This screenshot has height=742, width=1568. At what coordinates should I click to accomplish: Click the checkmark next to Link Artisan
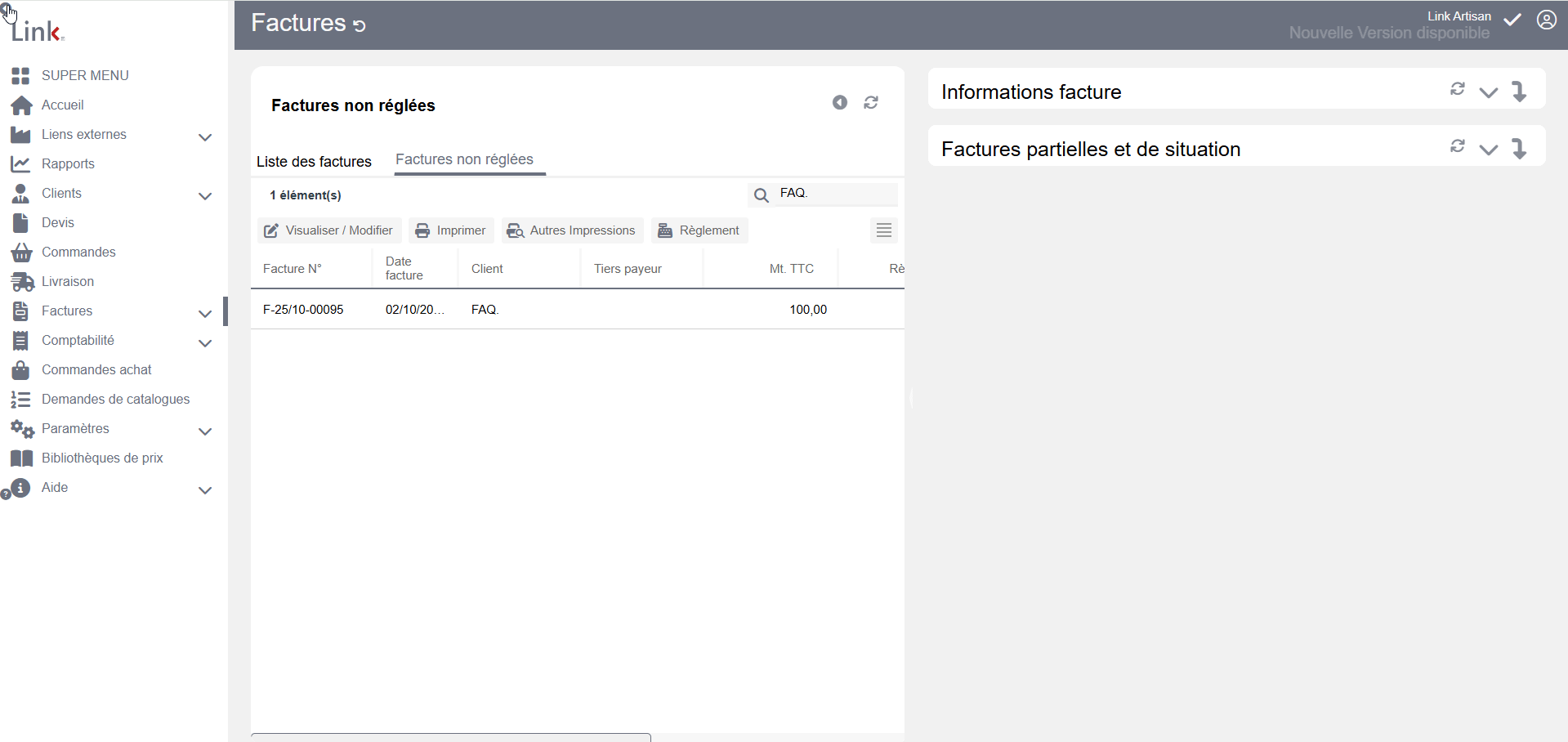(x=1512, y=20)
